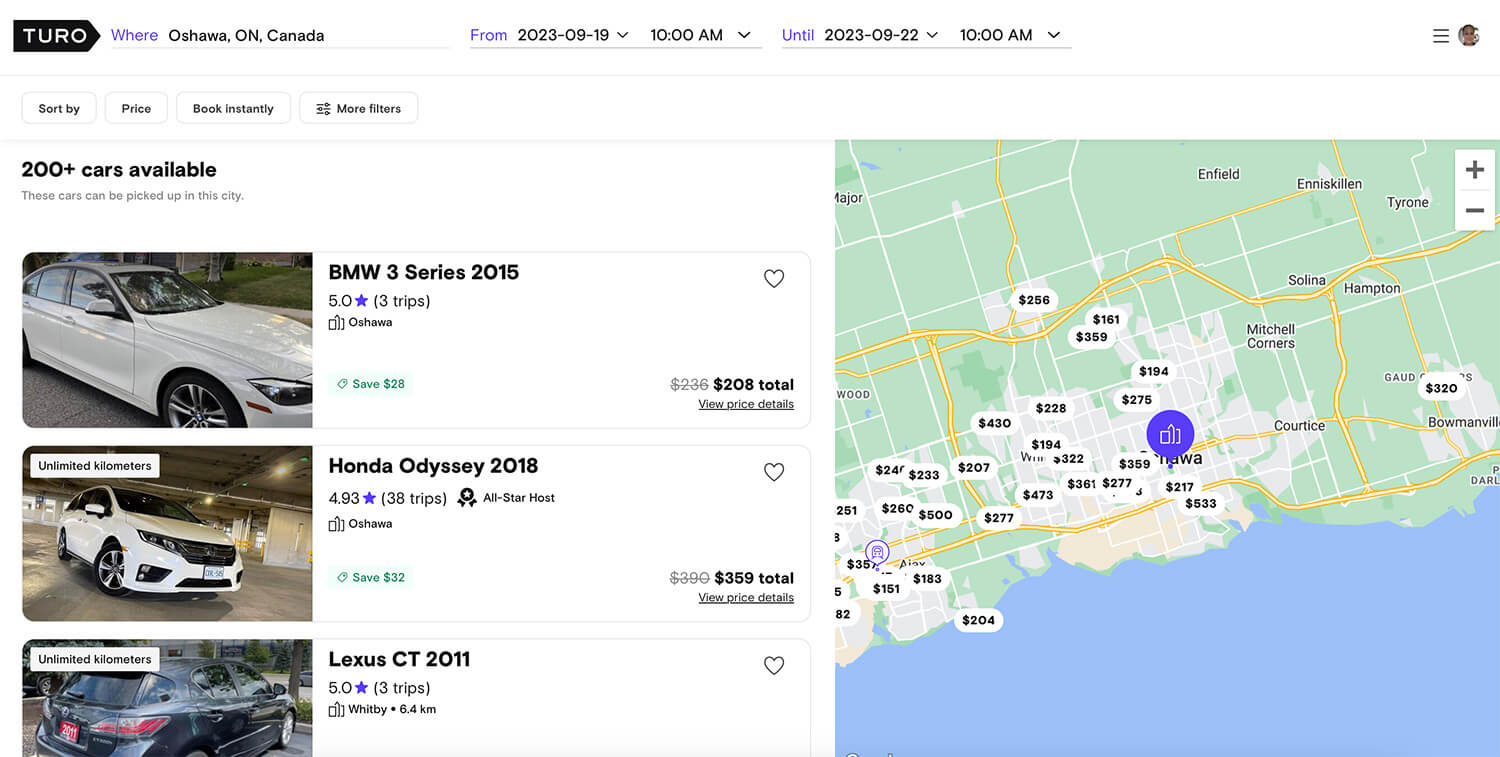Open the Honda Odyssey 2018 listing title
Image resolution: width=1500 pixels, height=757 pixels.
pos(433,466)
